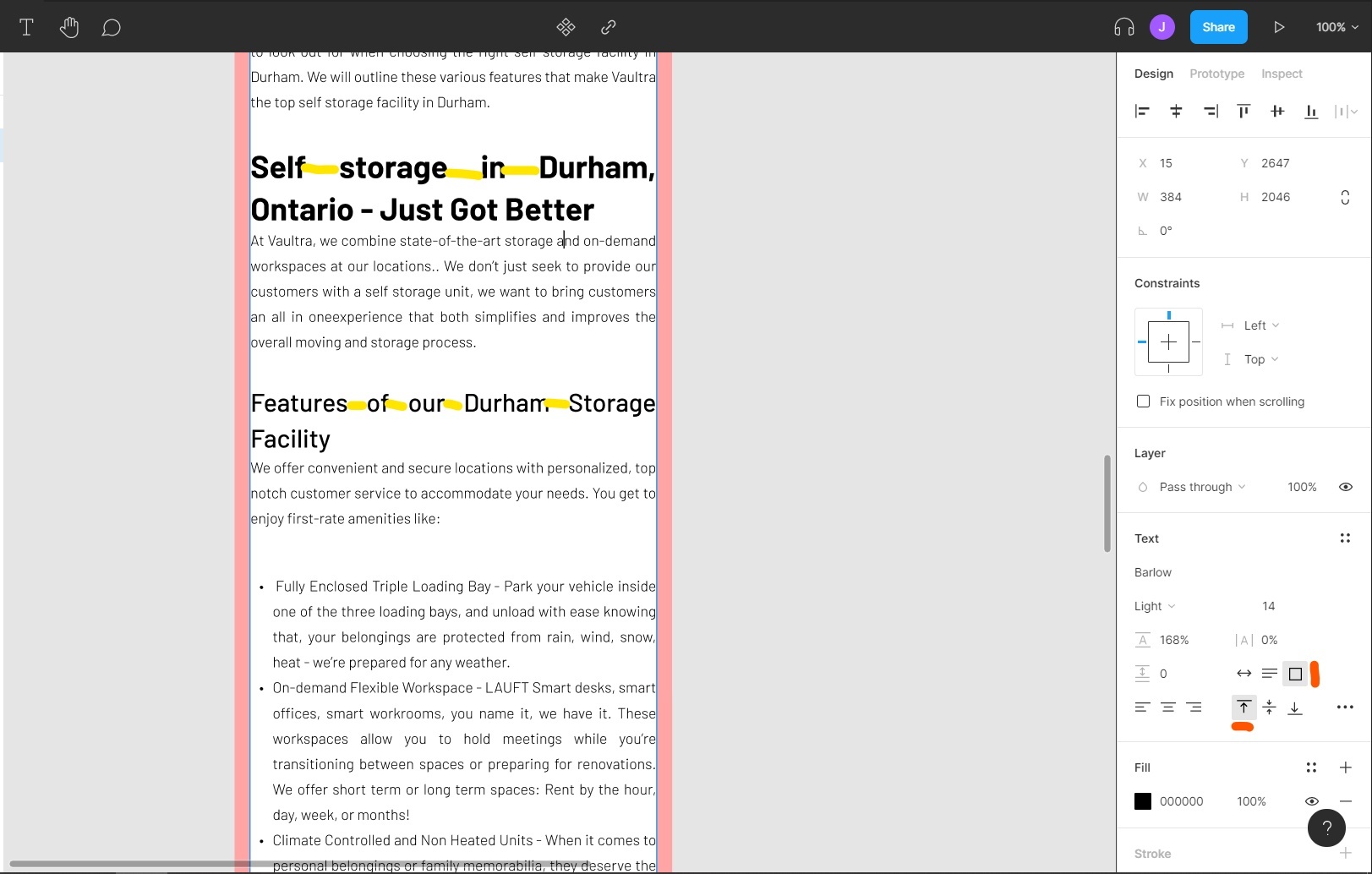Viewport: 1372px width, 874px height.
Task: Set text vertical align bottom
Action: tap(1295, 707)
